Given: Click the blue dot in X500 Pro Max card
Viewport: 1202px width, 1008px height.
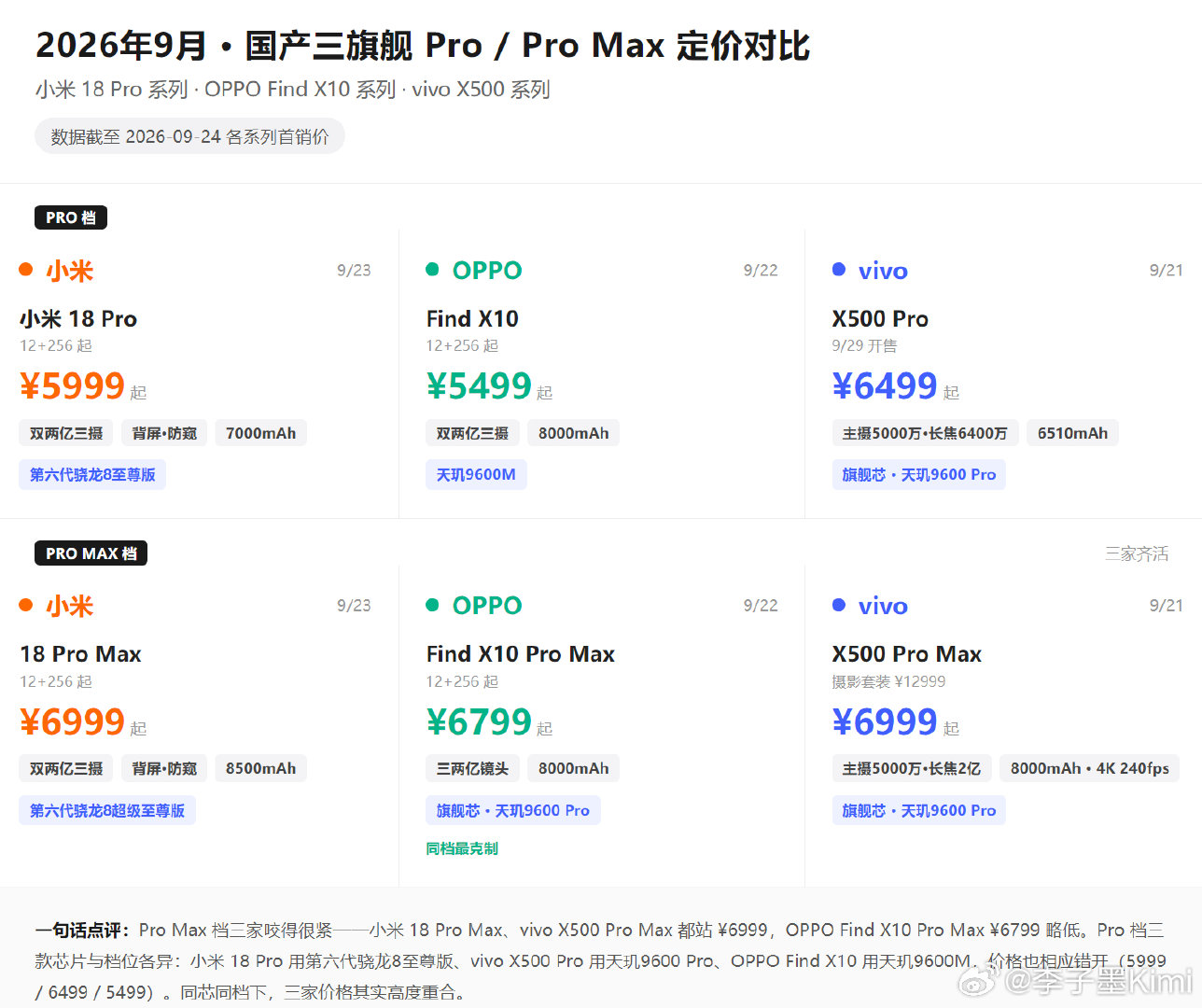Looking at the screenshot, I should click(x=839, y=605).
